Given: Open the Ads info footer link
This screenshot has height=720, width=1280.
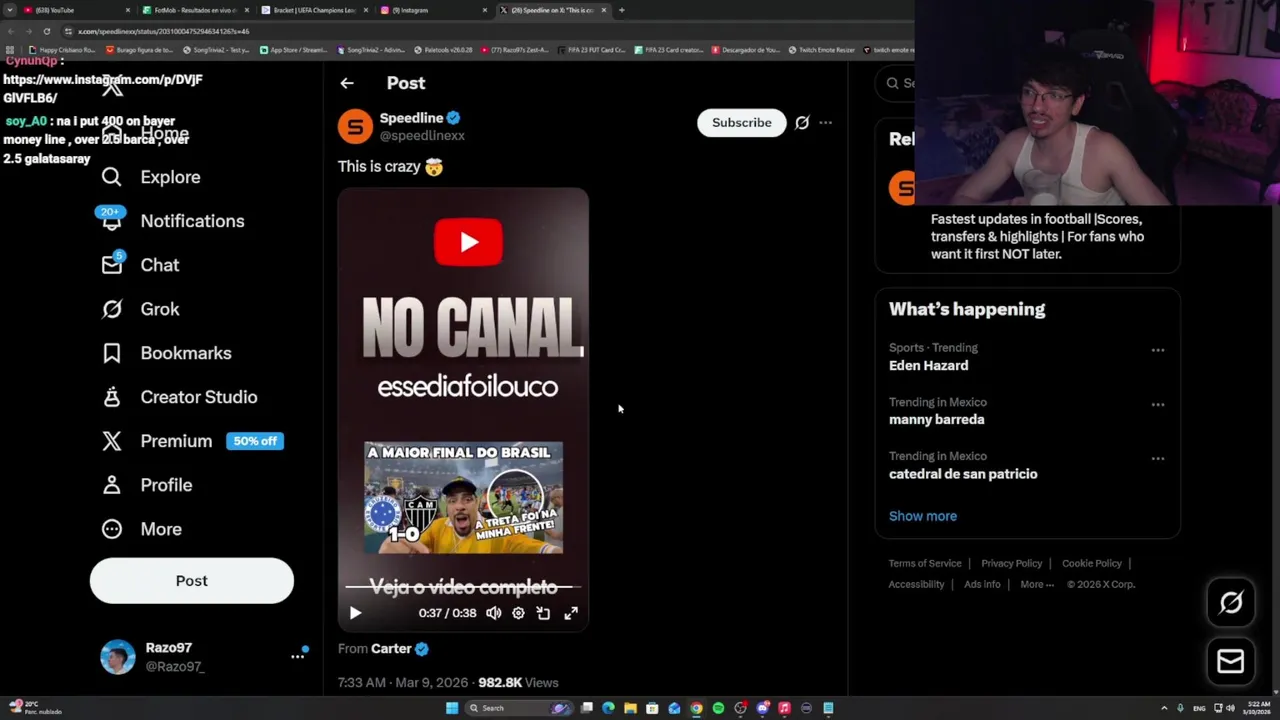Looking at the screenshot, I should (982, 584).
